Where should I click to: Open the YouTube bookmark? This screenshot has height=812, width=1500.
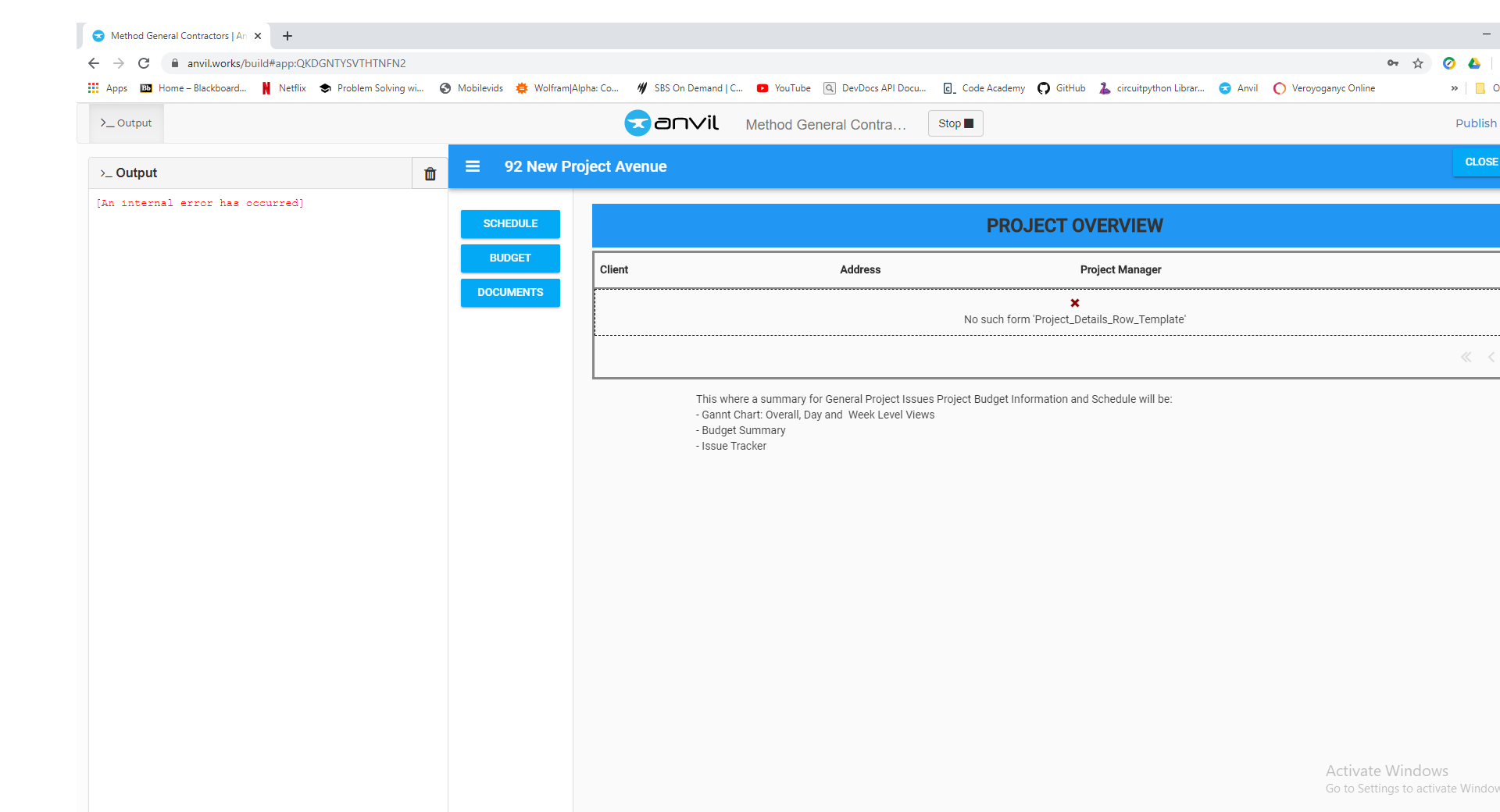784,88
